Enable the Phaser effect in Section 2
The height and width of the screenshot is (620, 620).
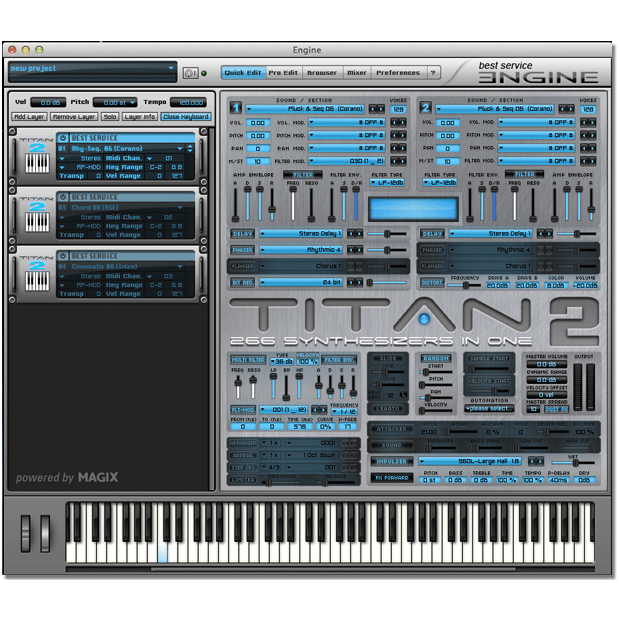tap(432, 250)
